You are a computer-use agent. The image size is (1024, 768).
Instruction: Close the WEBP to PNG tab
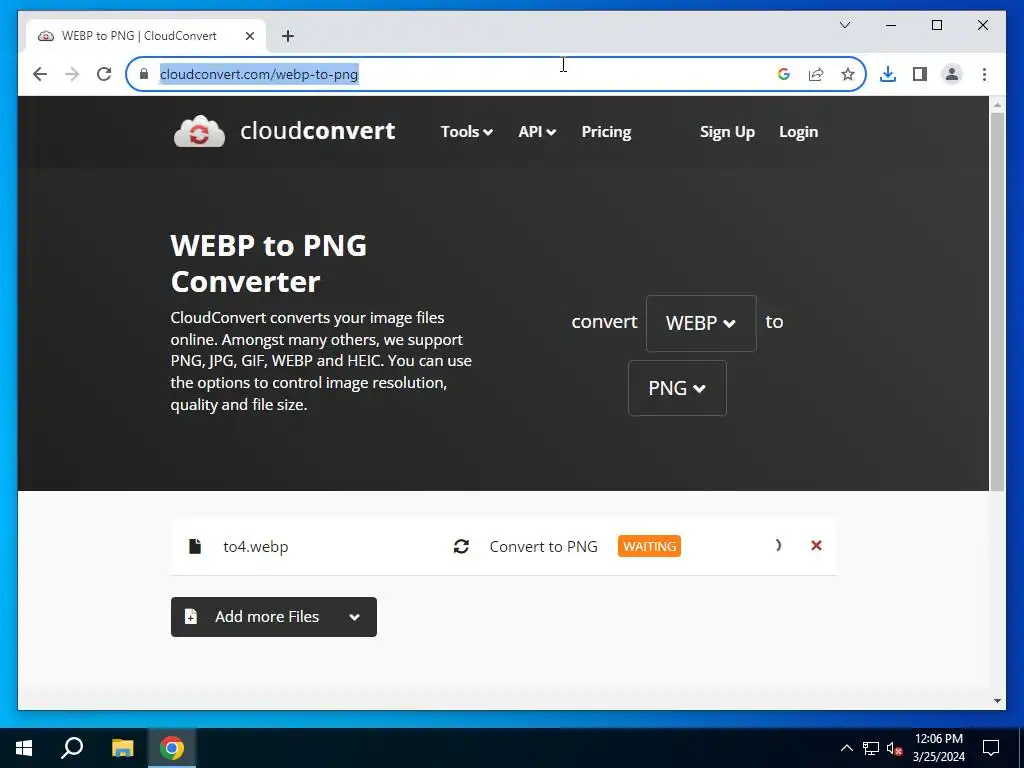(x=249, y=36)
